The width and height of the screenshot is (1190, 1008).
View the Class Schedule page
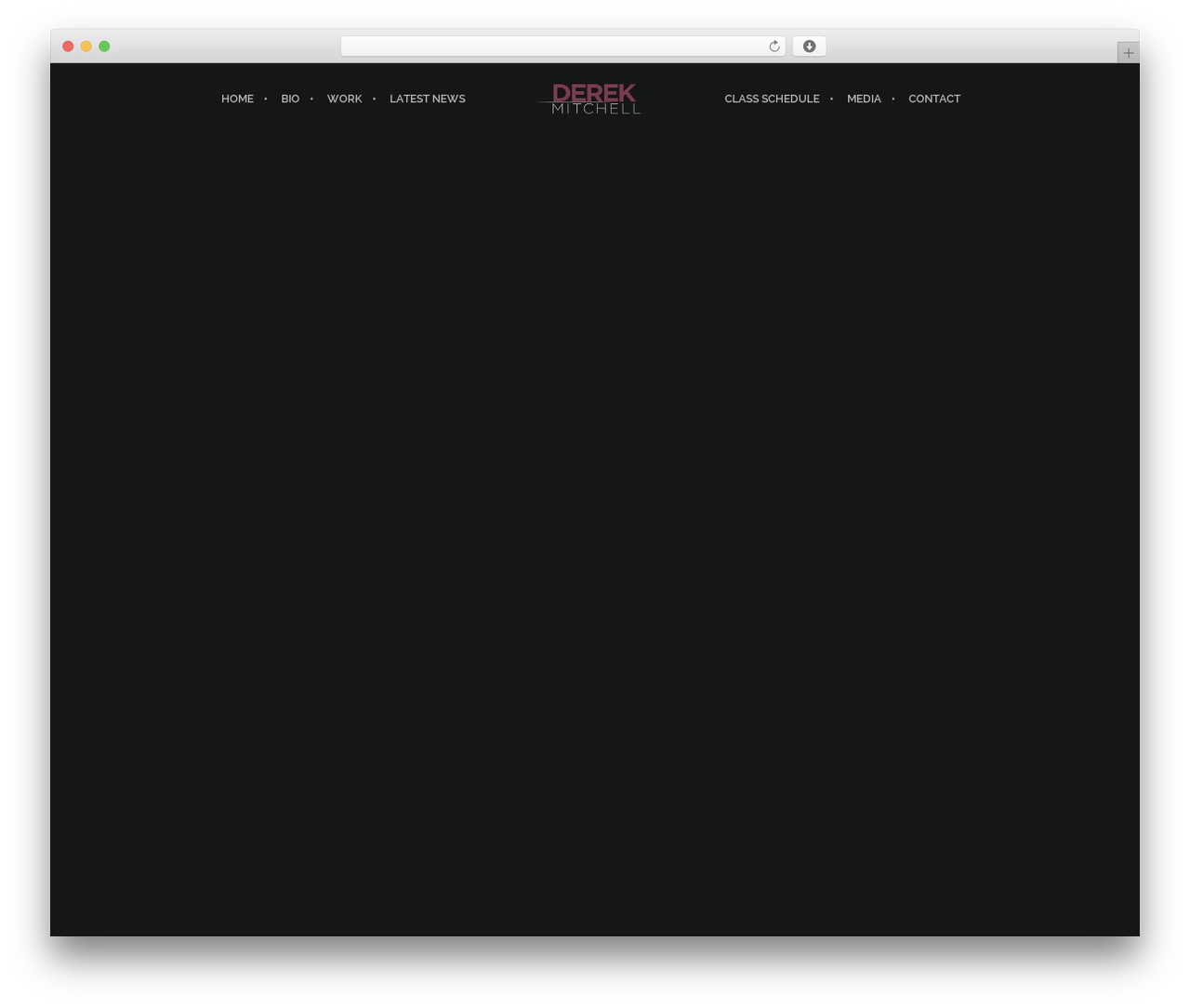click(x=772, y=99)
